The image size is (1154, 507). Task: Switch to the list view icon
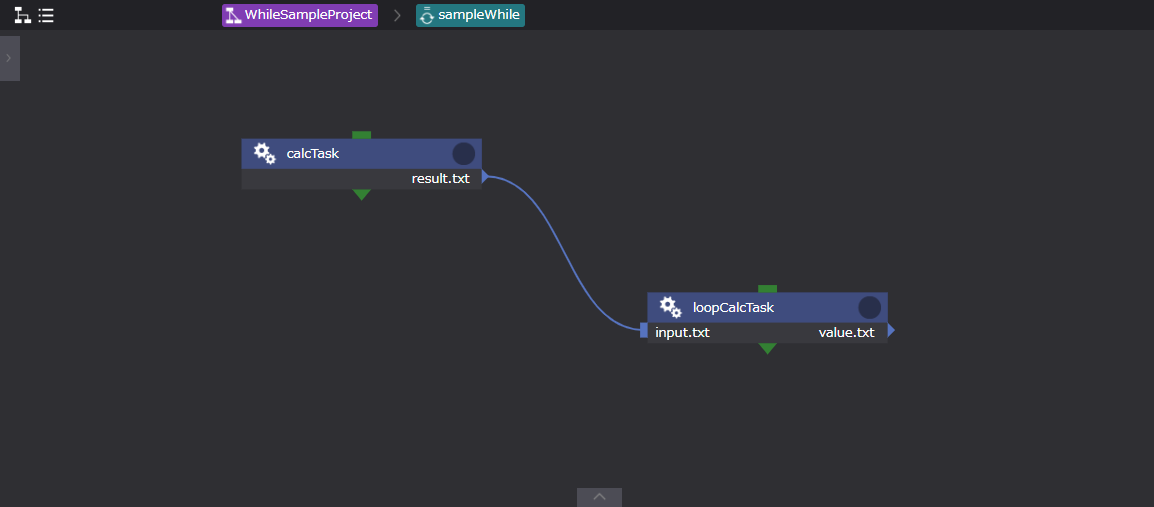pyautogui.click(x=46, y=16)
